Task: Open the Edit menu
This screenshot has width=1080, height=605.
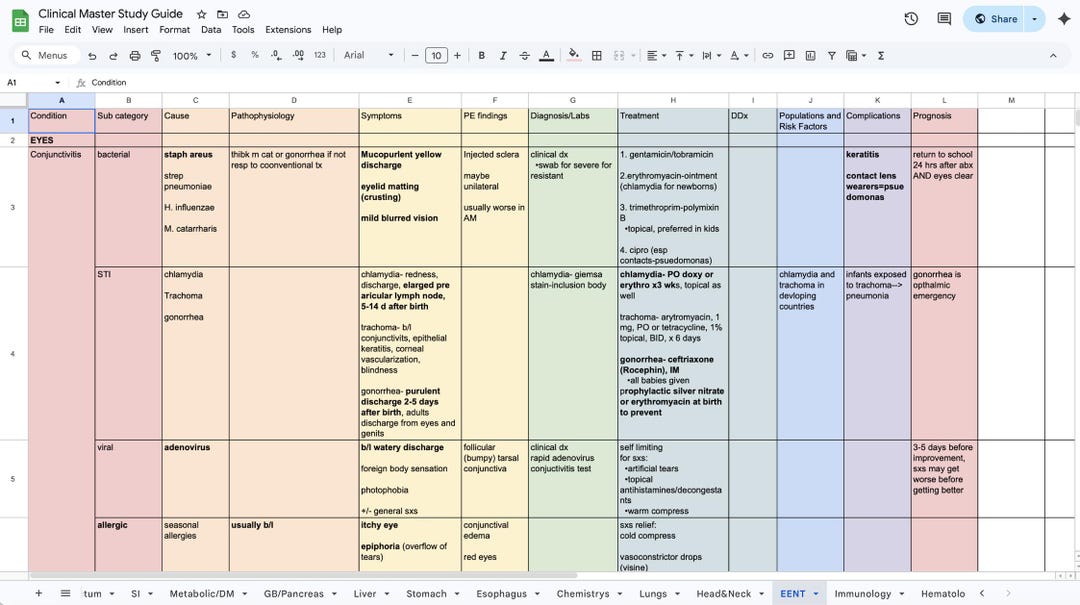Action: 72,30
